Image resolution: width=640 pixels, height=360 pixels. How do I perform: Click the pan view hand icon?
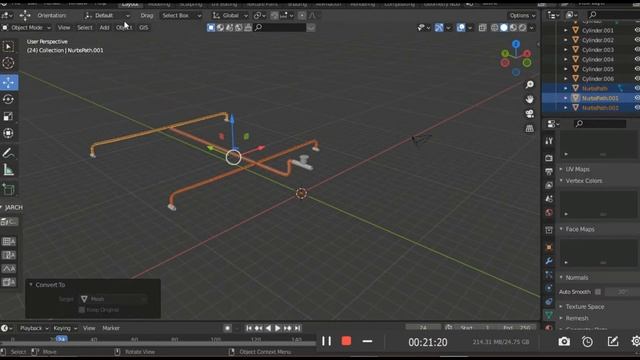[x=529, y=99]
